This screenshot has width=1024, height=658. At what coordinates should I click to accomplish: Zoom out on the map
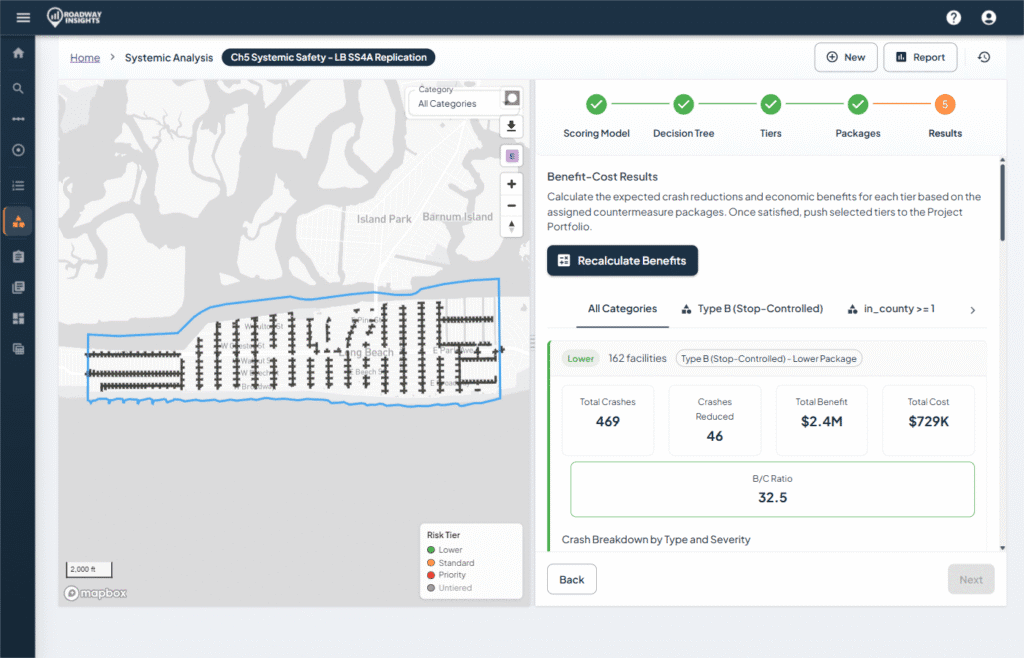click(511, 205)
